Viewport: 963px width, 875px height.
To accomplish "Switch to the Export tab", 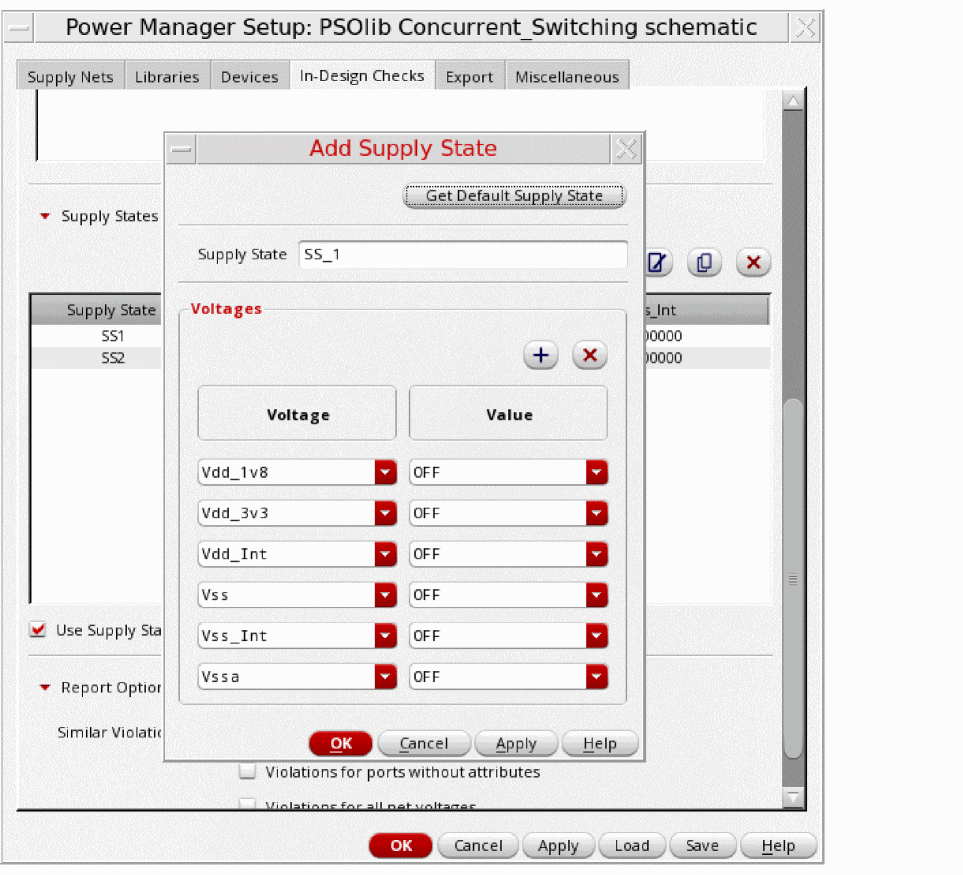I will pyautogui.click(x=469, y=77).
